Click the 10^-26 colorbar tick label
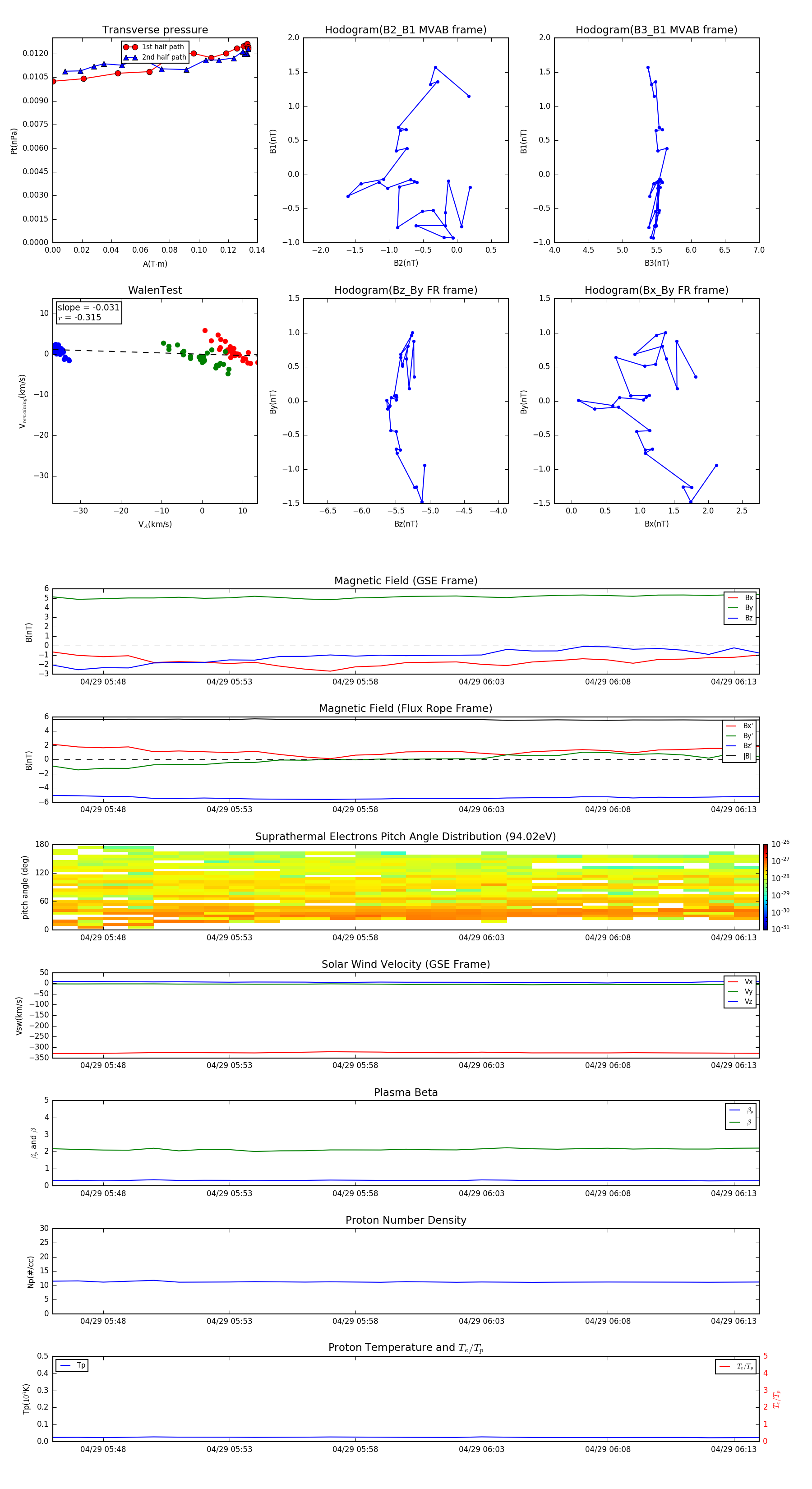The width and height of the screenshot is (812, 1489). point(780,844)
